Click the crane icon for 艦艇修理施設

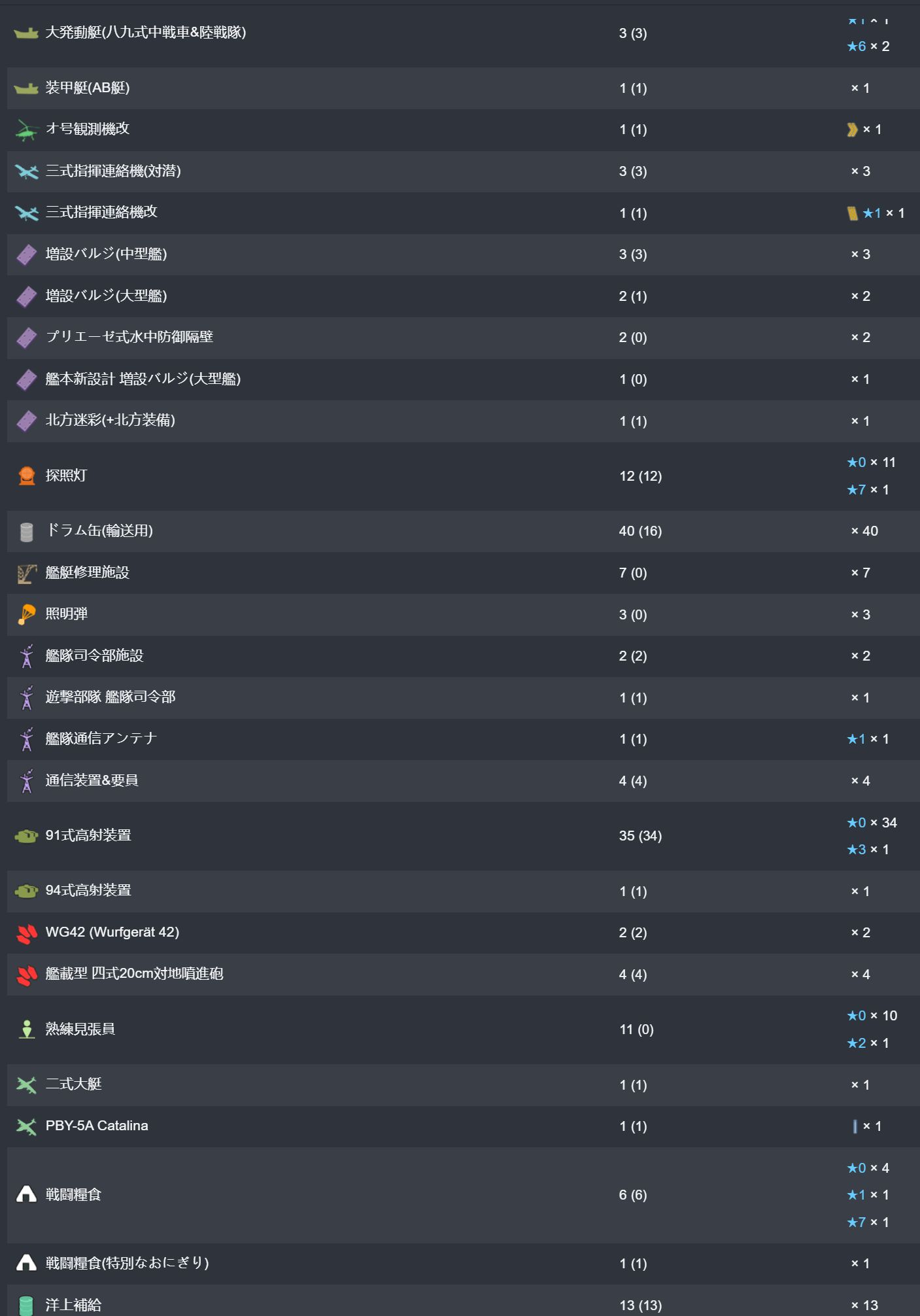click(x=26, y=574)
